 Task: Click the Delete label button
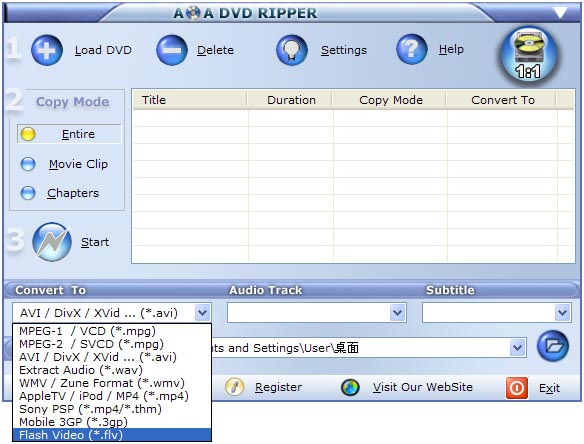pos(215,50)
